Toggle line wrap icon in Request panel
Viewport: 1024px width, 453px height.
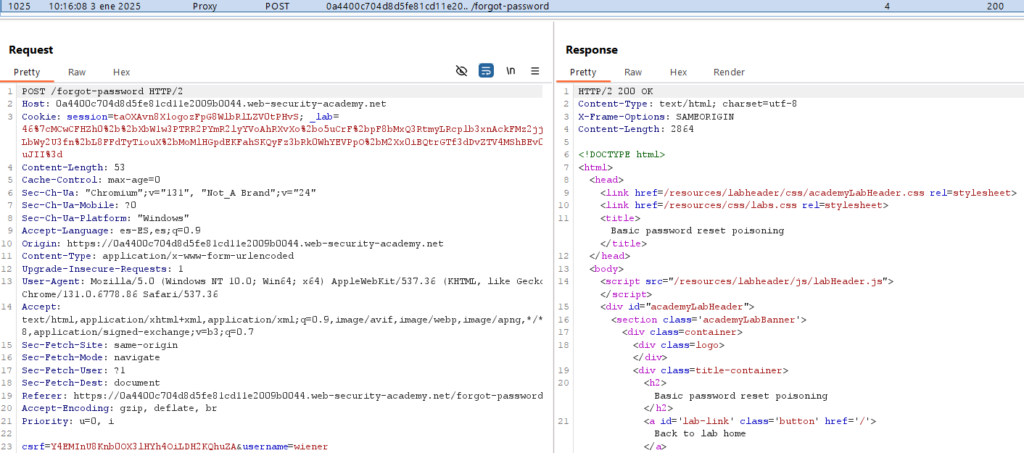pos(486,71)
